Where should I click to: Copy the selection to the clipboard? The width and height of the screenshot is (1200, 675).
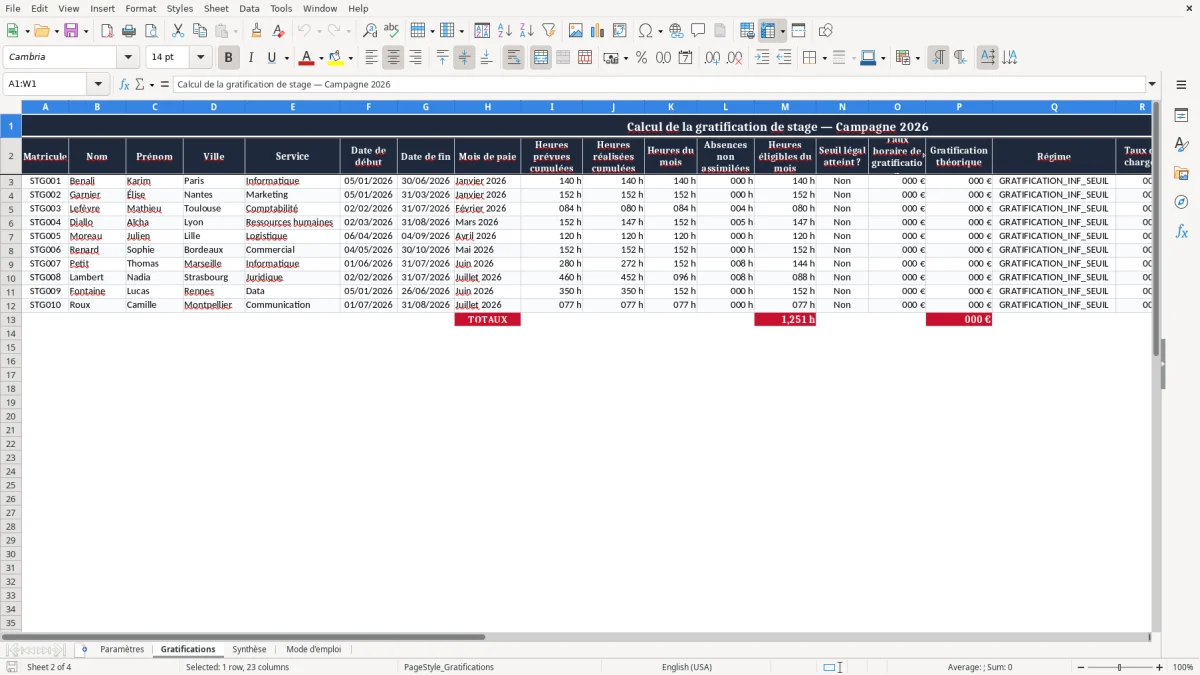tap(200, 31)
